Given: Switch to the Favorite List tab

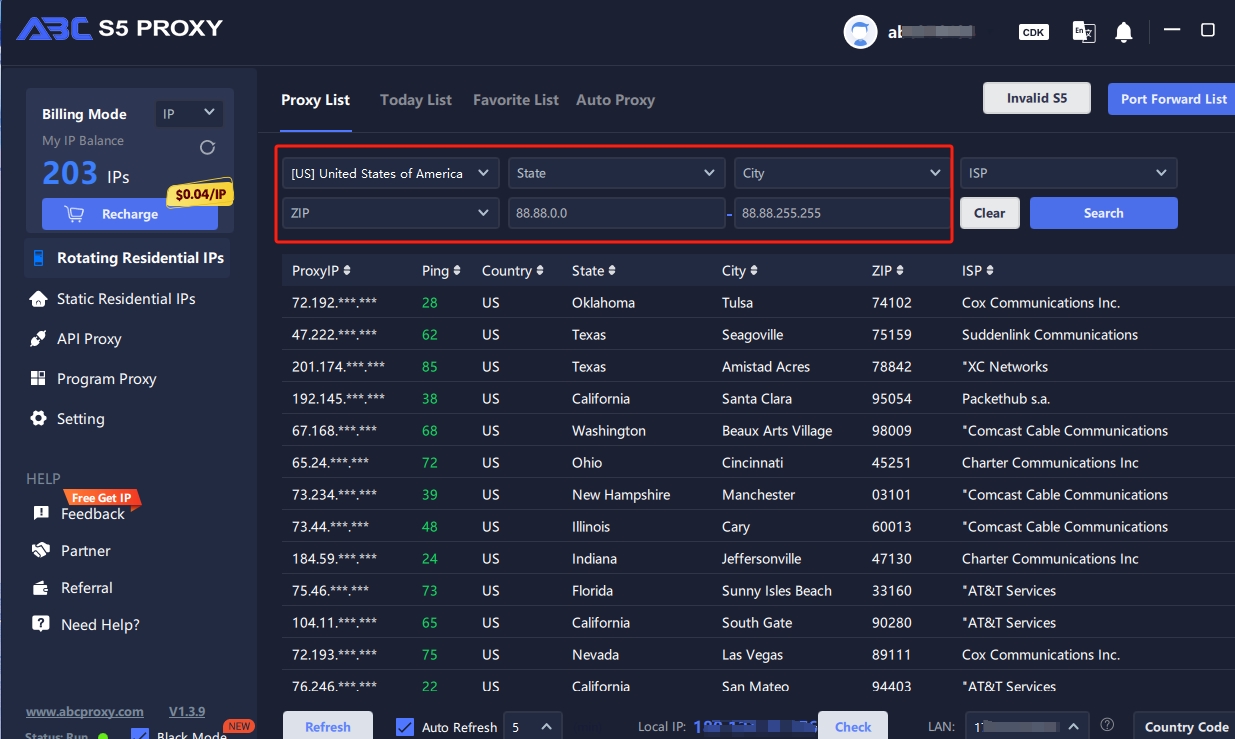Looking at the screenshot, I should (515, 100).
